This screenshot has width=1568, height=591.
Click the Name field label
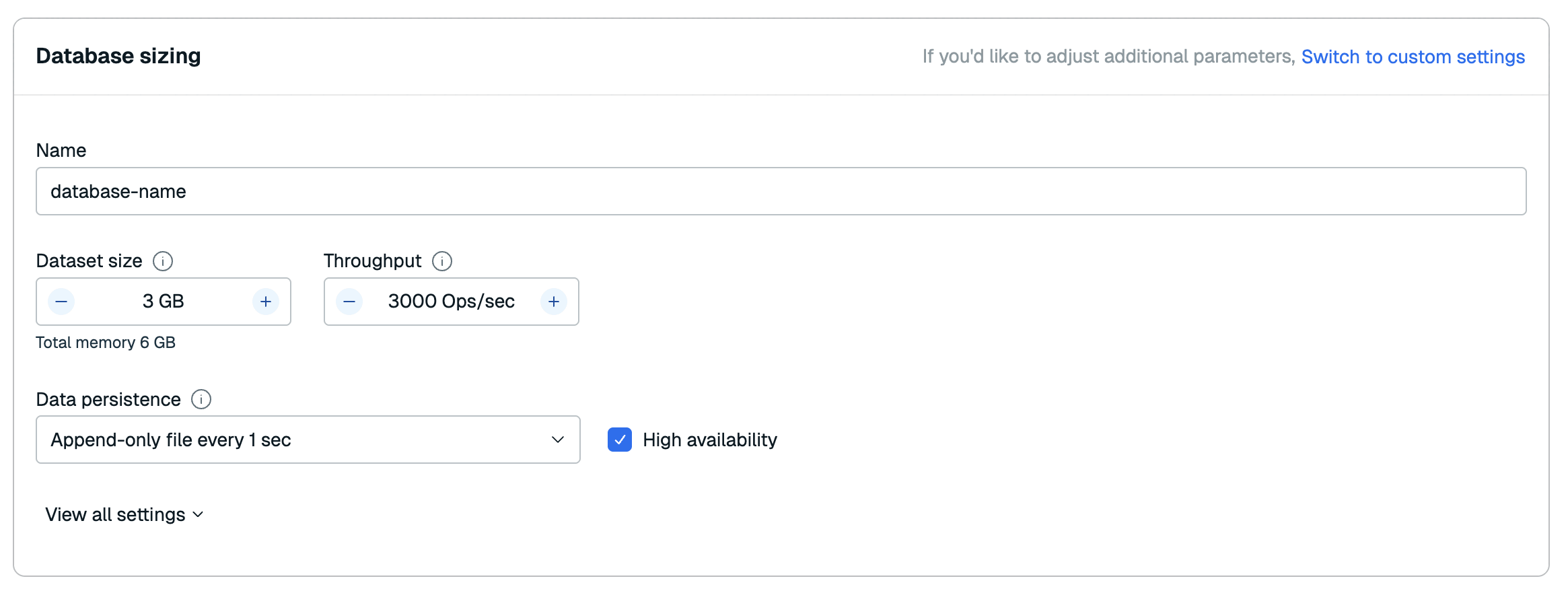point(61,150)
